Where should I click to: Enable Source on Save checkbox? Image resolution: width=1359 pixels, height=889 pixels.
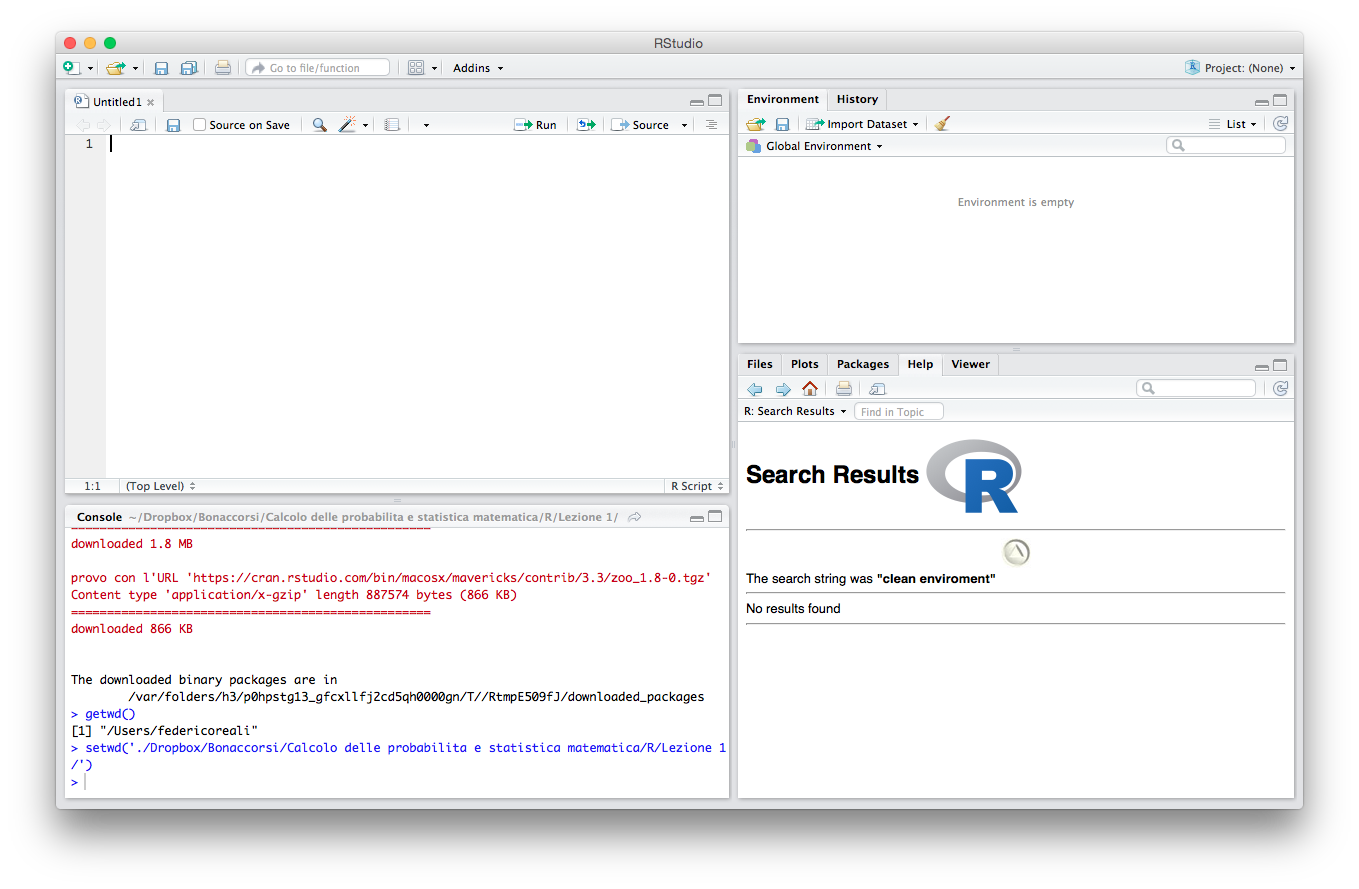coord(199,125)
